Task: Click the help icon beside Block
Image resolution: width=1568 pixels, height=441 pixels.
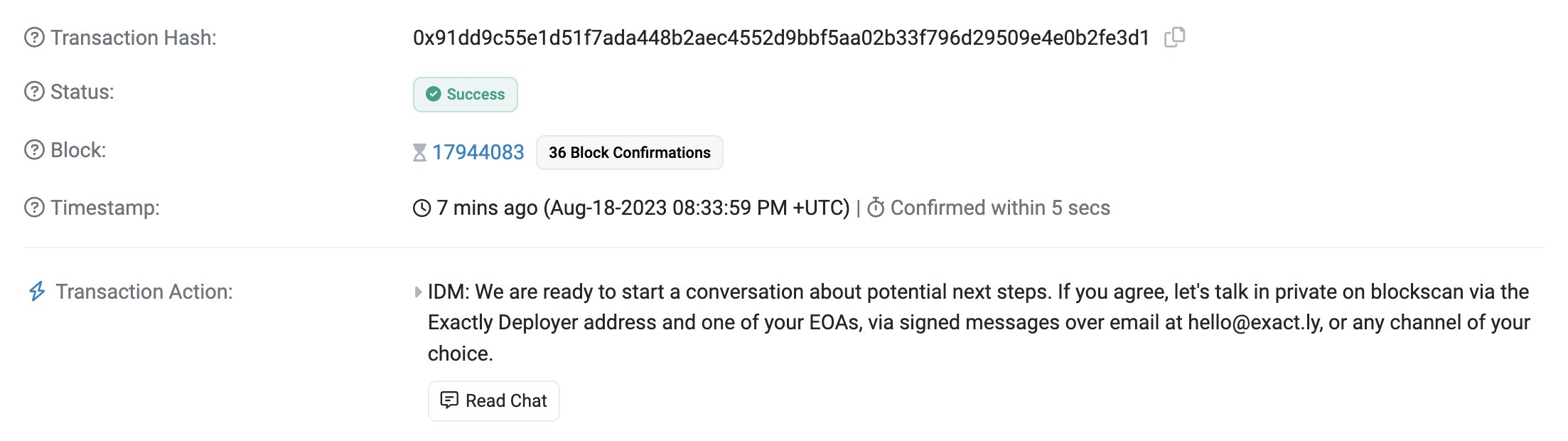Action: click(x=34, y=150)
